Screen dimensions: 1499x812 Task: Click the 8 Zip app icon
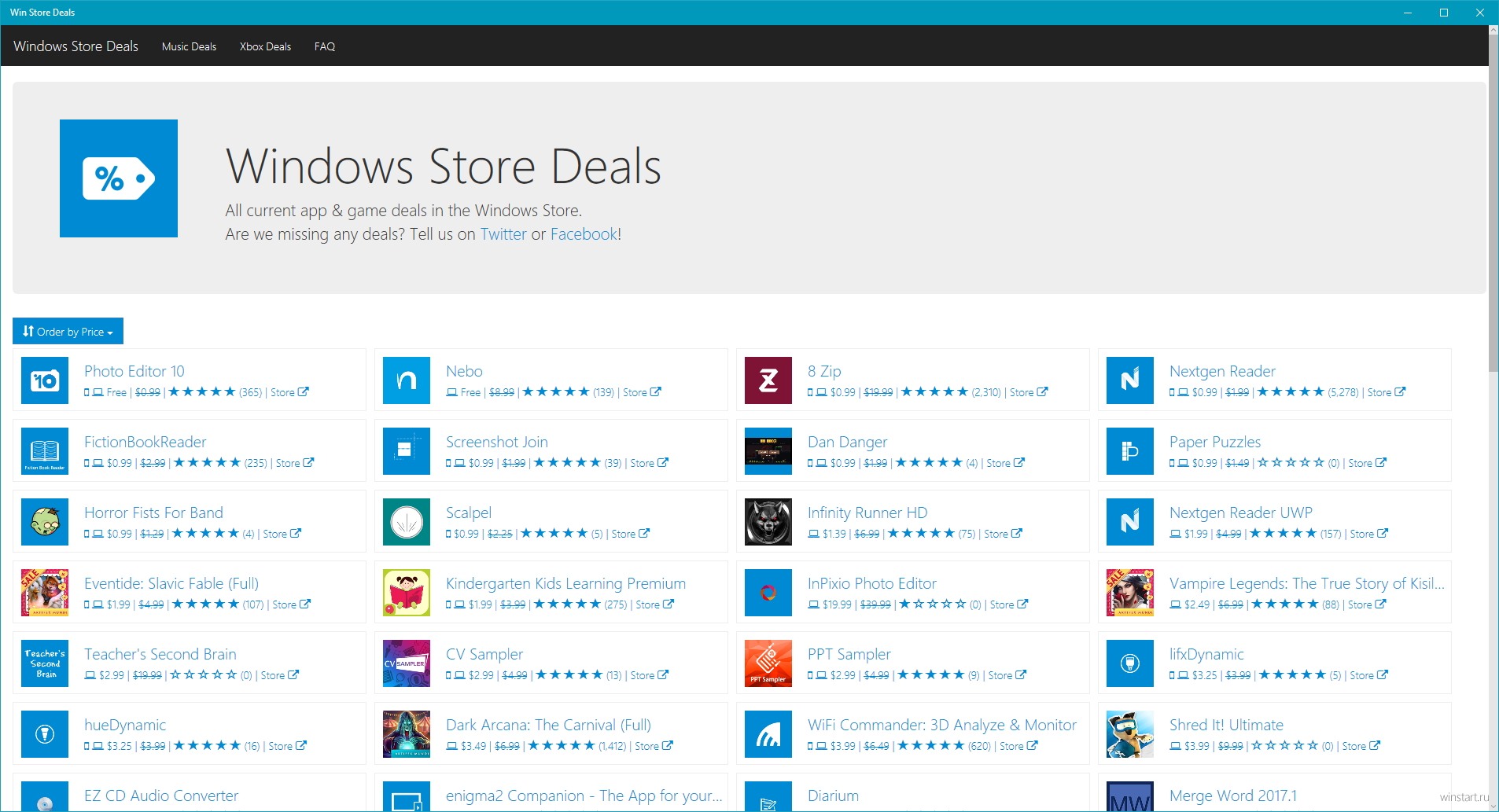(x=768, y=380)
